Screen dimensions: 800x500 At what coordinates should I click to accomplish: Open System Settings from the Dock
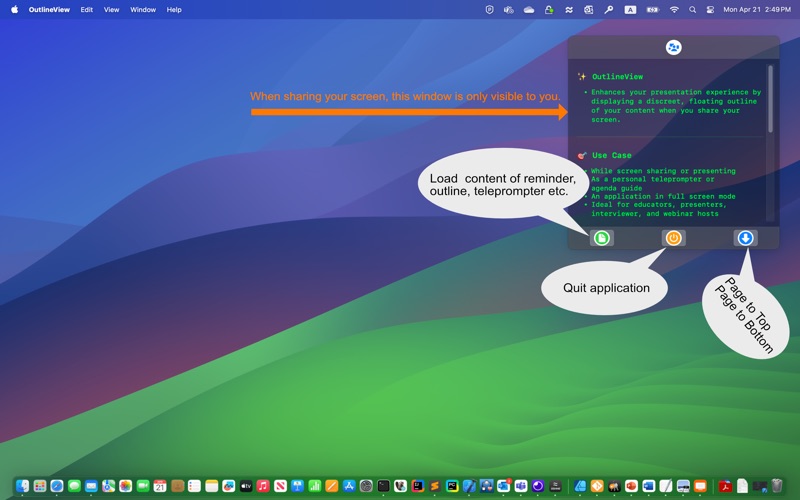pos(366,486)
